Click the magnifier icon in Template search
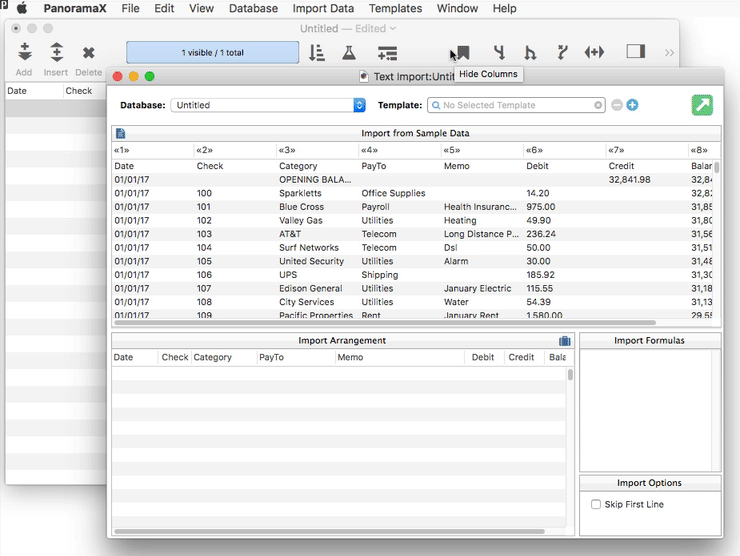 pos(436,105)
